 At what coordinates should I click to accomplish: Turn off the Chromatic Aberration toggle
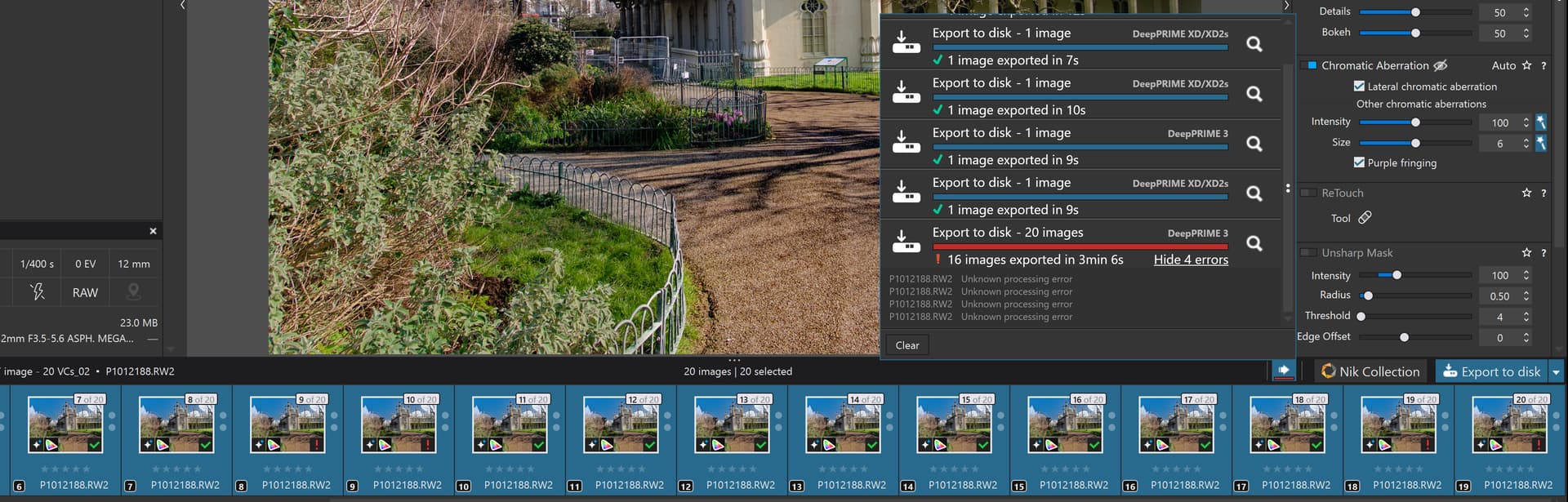(x=1308, y=65)
